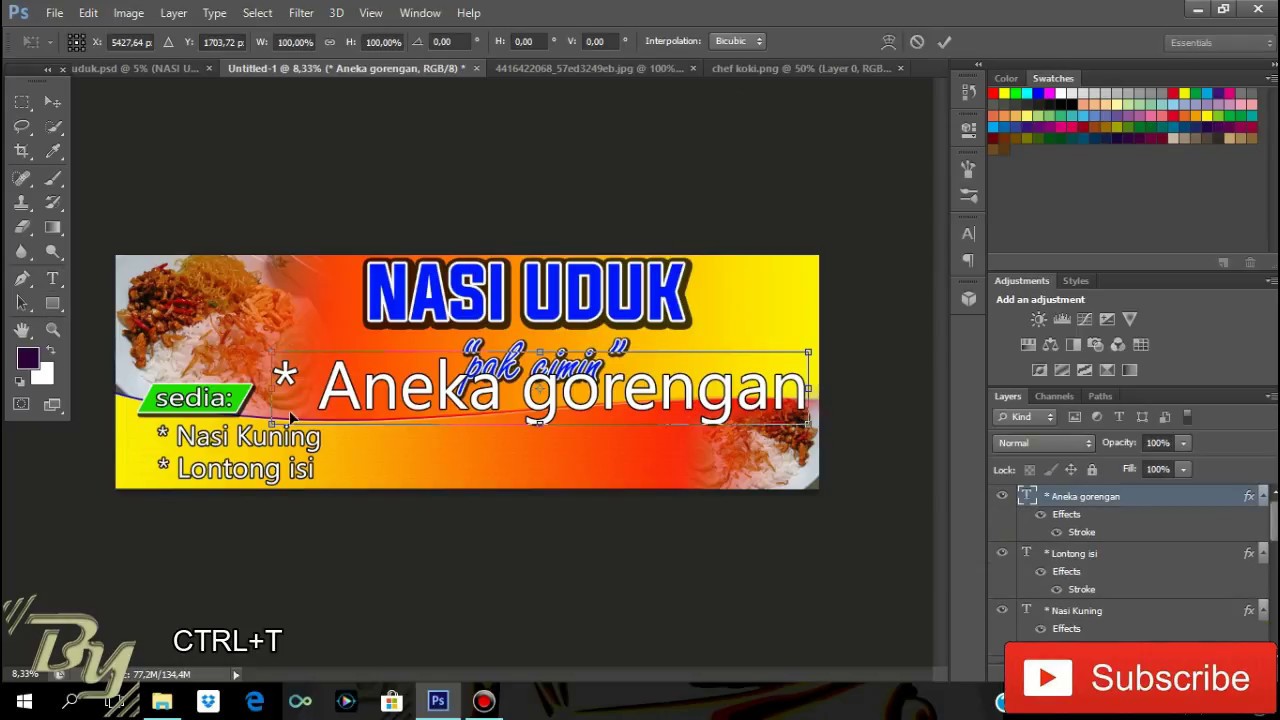Select the Move tool
The width and height of the screenshot is (1280, 720).
click(53, 102)
